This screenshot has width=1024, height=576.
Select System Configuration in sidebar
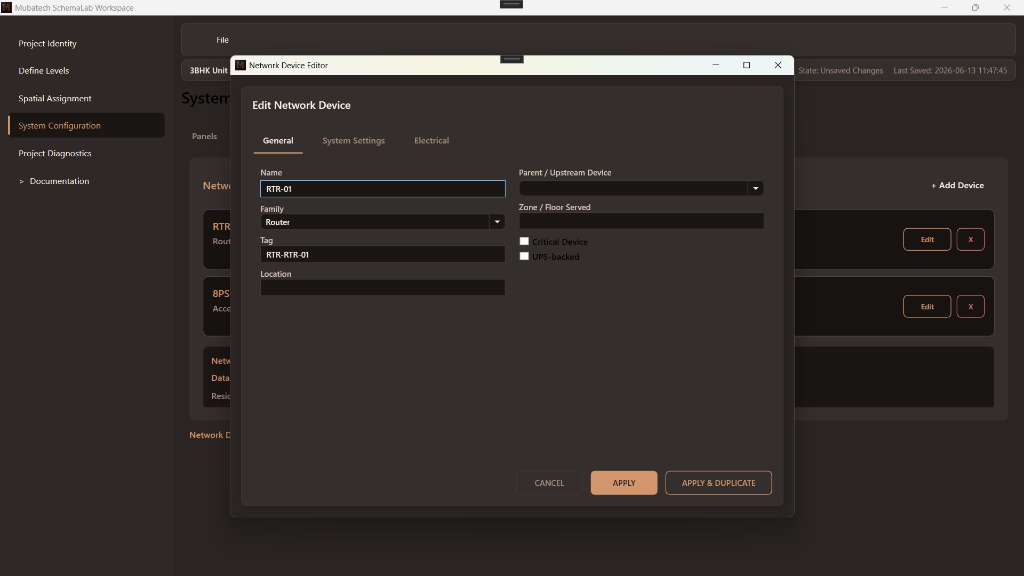pos(86,125)
